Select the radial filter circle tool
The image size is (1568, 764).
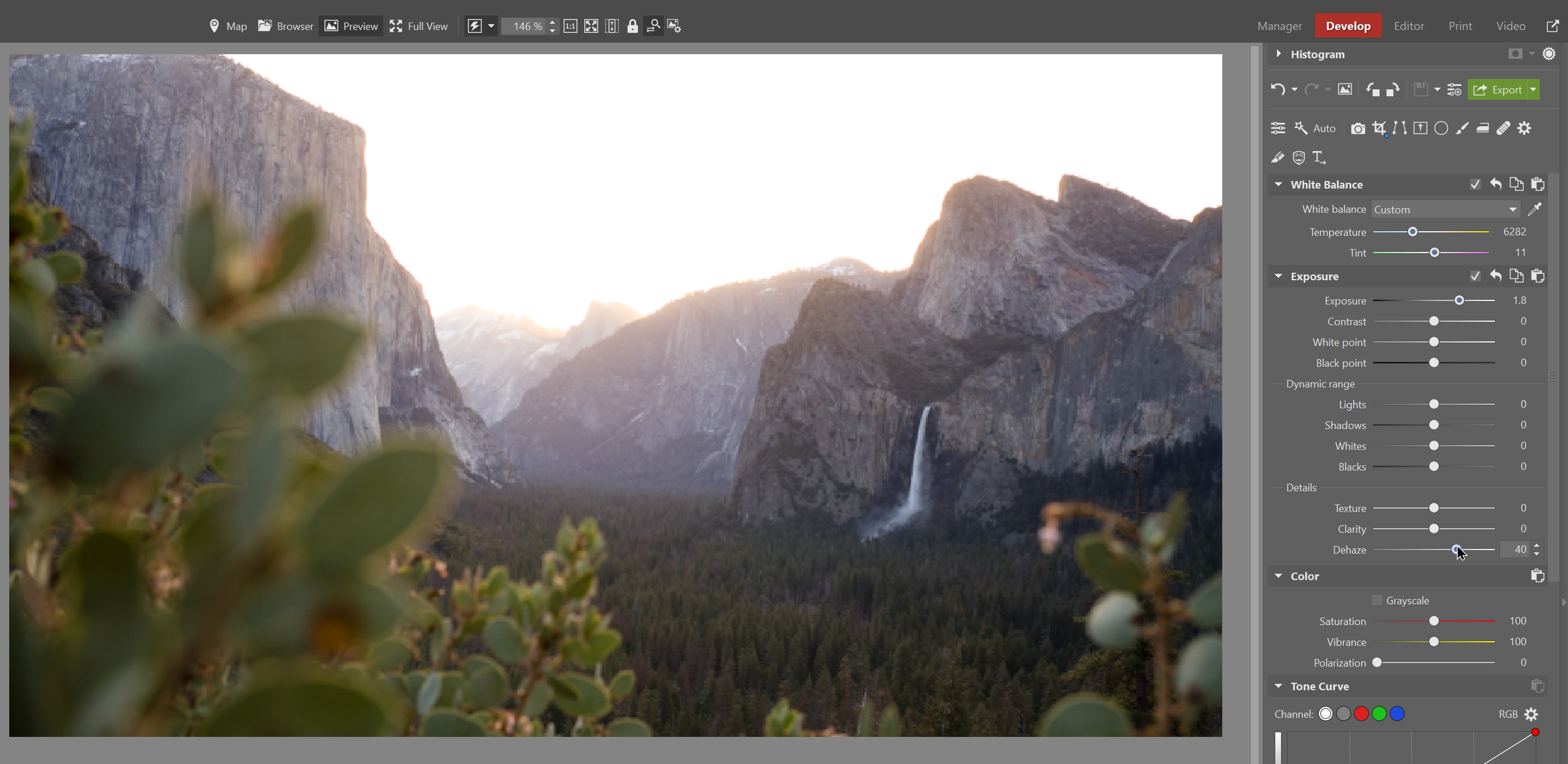[x=1441, y=128]
